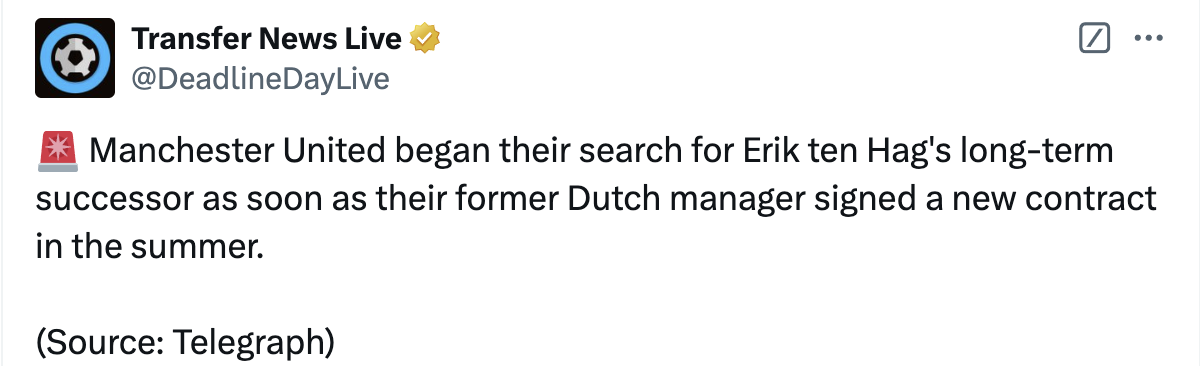The height and width of the screenshot is (366, 1200).
Task: Visit the @DeadlineDayLive handle link
Action: [x=260, y=78]
